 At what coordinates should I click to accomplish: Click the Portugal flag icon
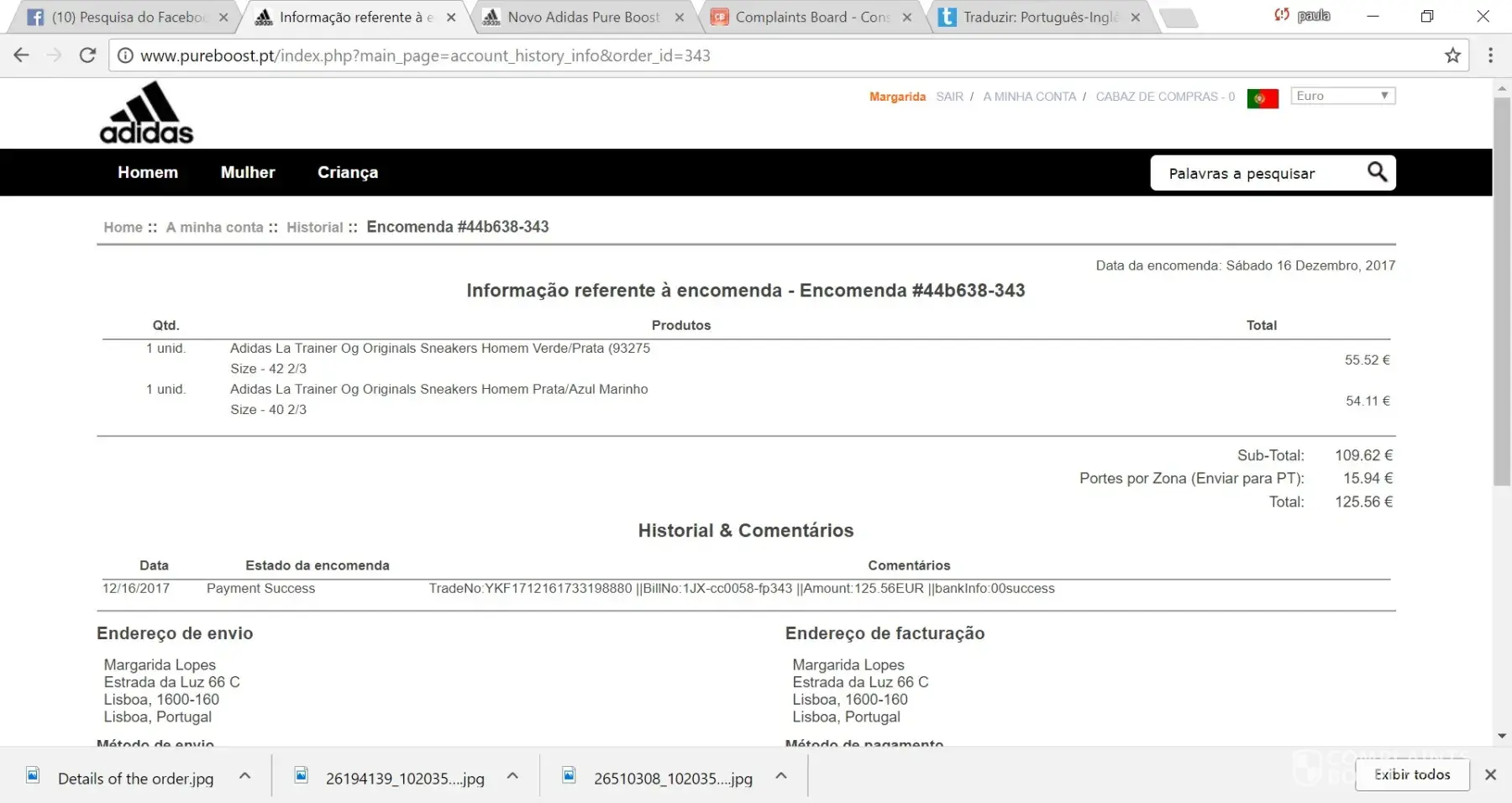click(x=1262, y=98)
